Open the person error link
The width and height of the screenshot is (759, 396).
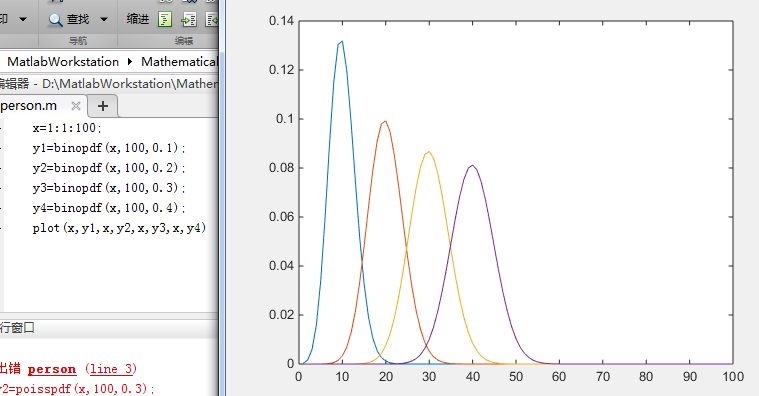coord(52,369)
